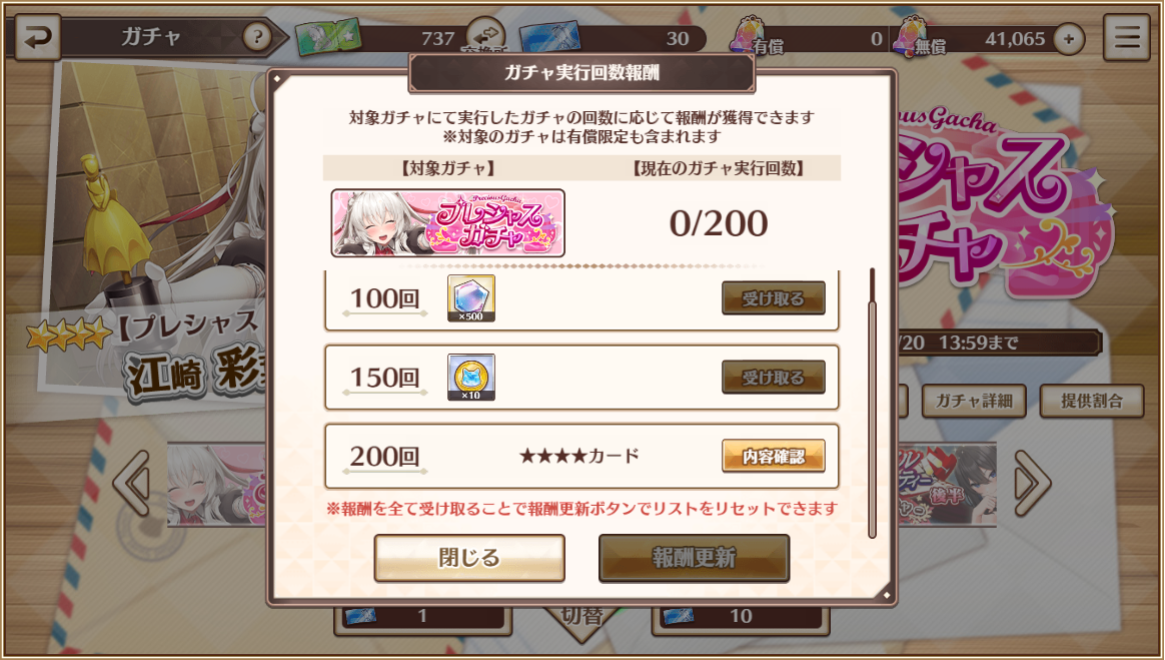Open the question mark help icon
The height and width of the screenshot is (660, 1165).
[257, 37]
